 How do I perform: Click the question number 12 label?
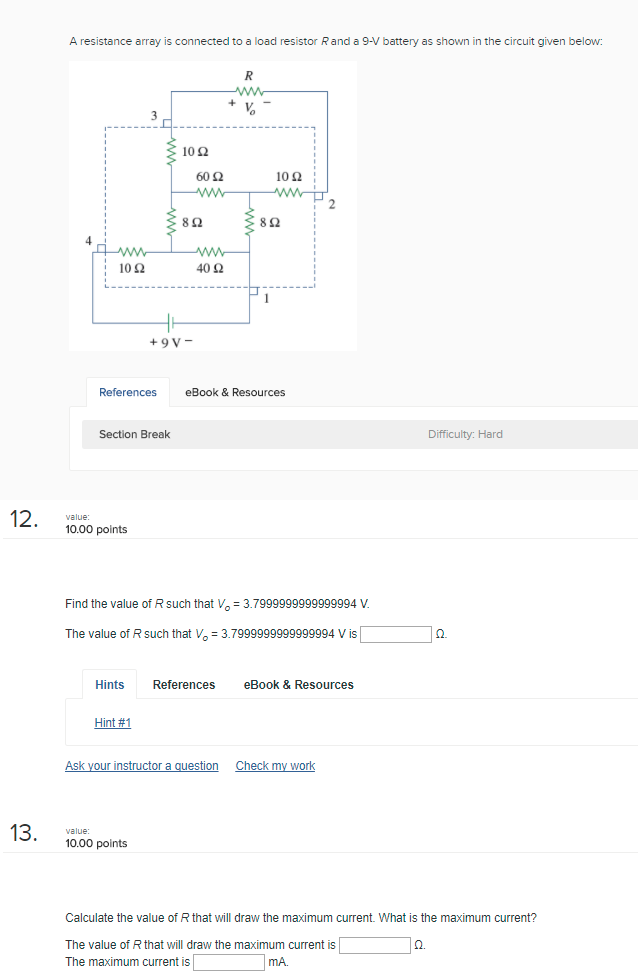tap(23, 518)
